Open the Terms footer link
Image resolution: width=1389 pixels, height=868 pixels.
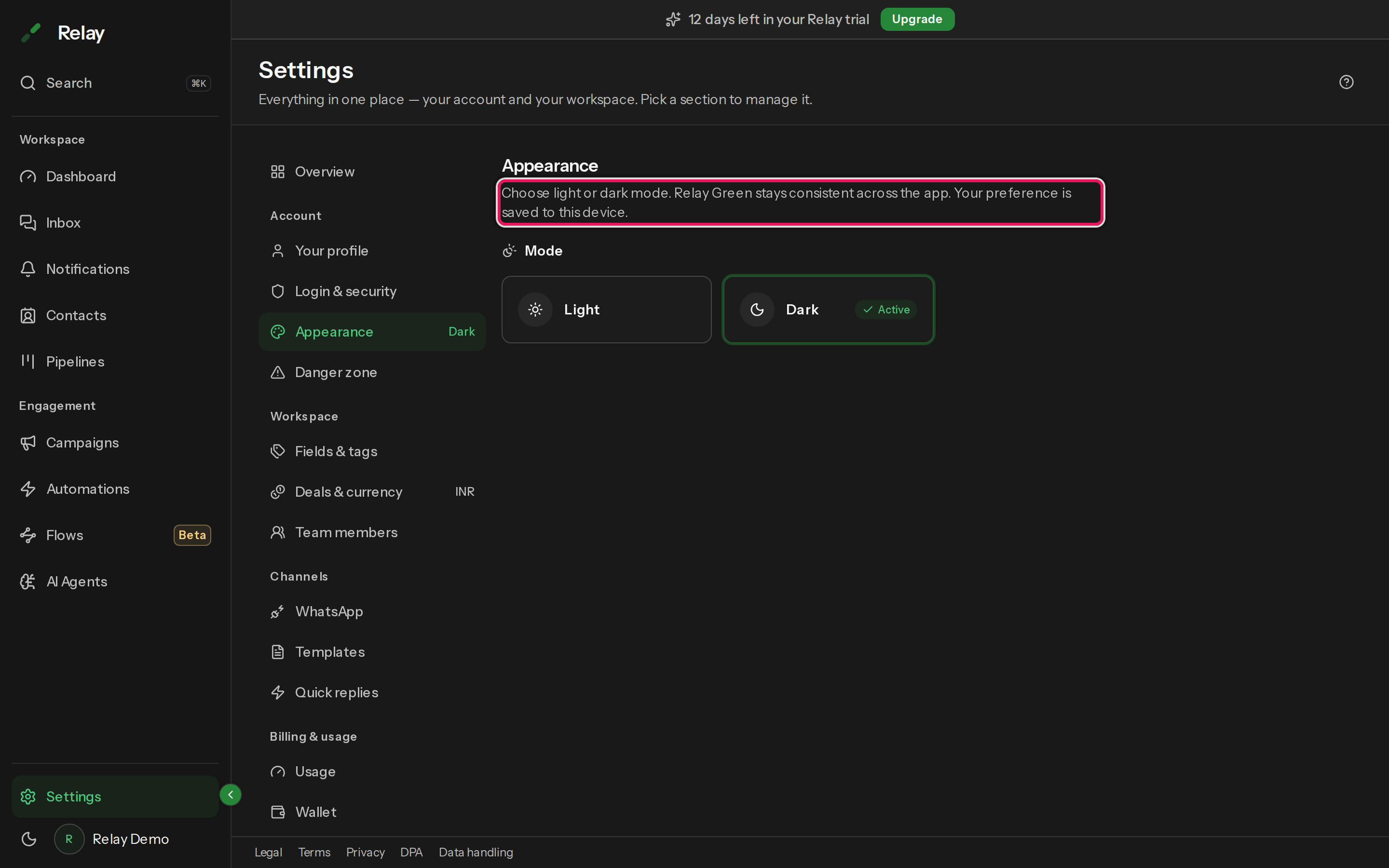point(314,853)
